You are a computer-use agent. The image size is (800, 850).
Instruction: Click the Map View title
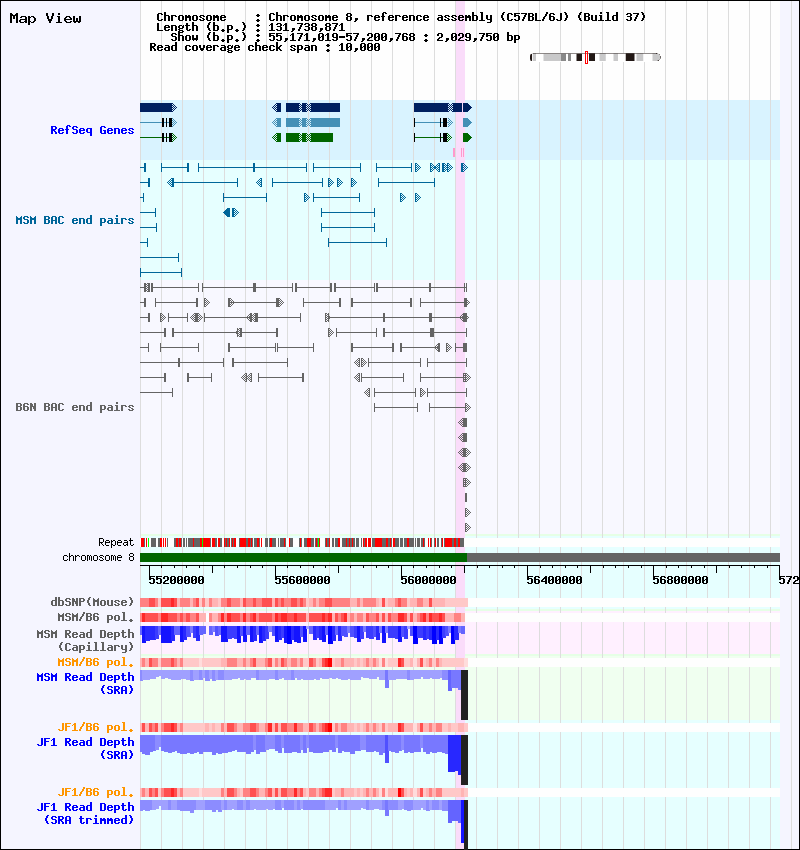pyautogui.click(x=46, y=18)
